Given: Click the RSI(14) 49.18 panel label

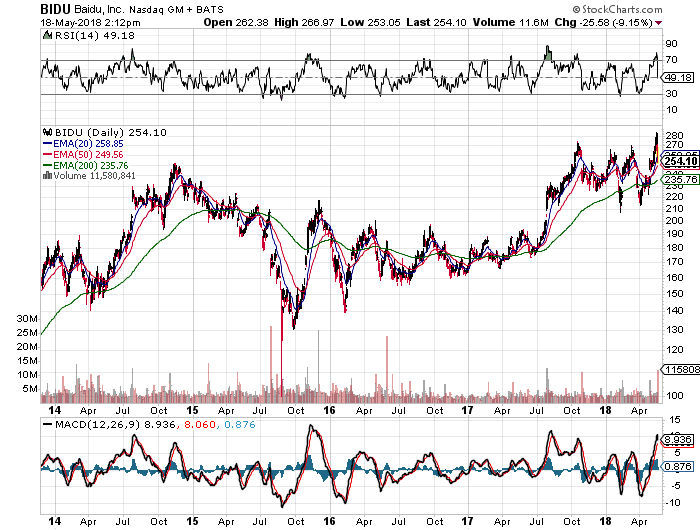Looking at the screenshot, I should [95, 35].
